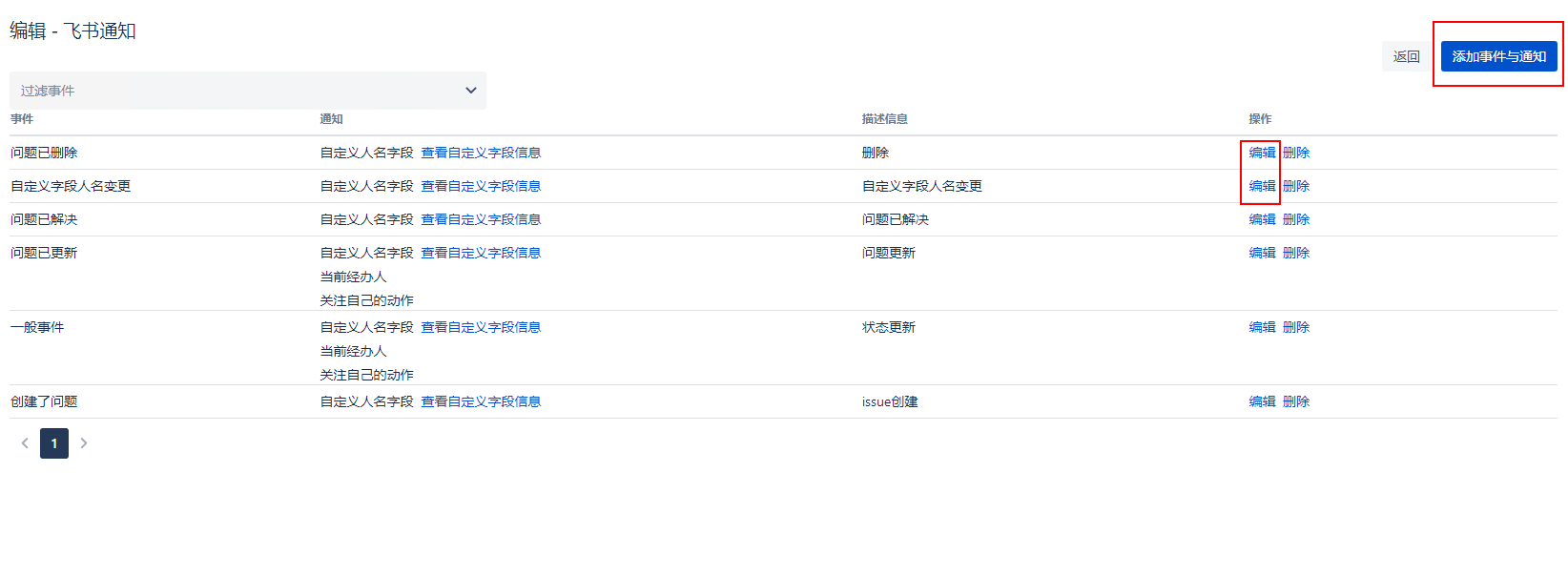
Task: Click the 添加事件与通知 button
Action: tap(1498, 56)
